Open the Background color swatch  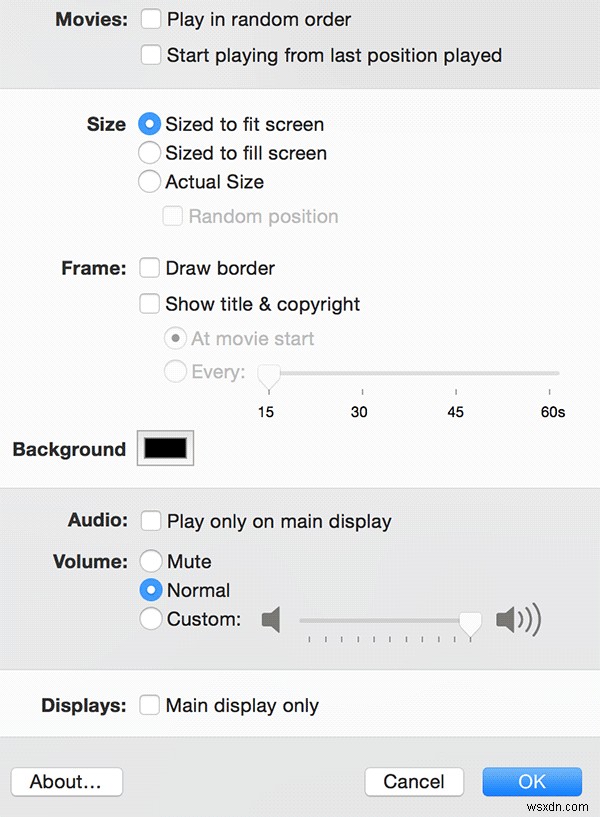164,447
